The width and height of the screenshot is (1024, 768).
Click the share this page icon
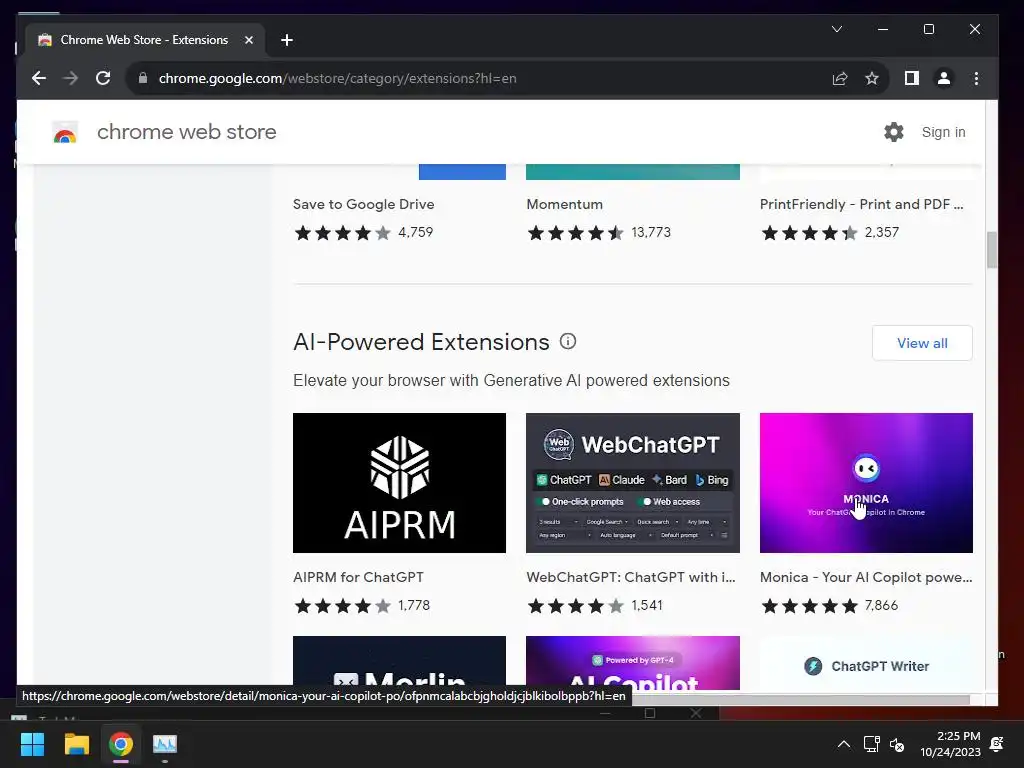840,78
